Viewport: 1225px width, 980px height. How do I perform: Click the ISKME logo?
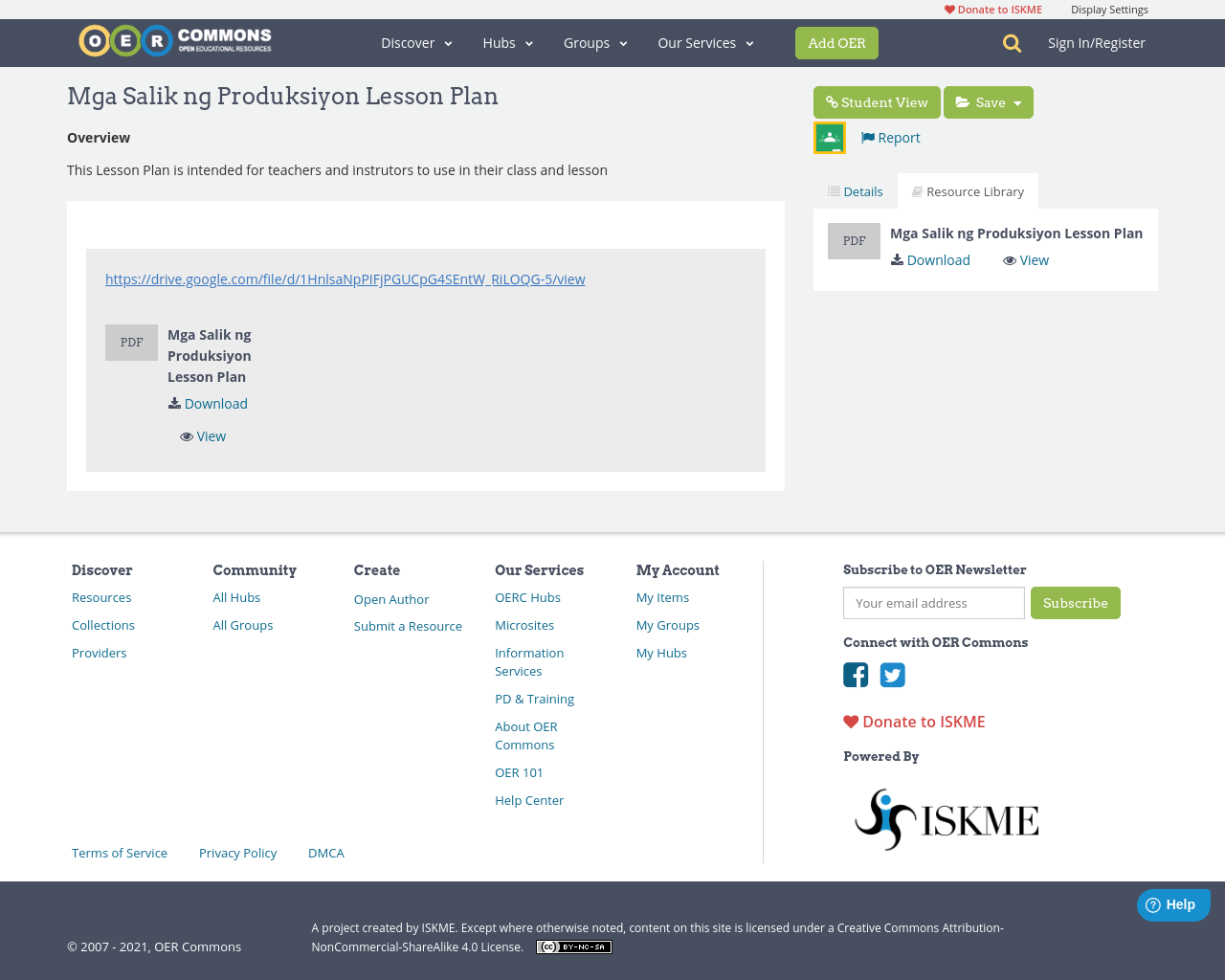coord(946,818)
